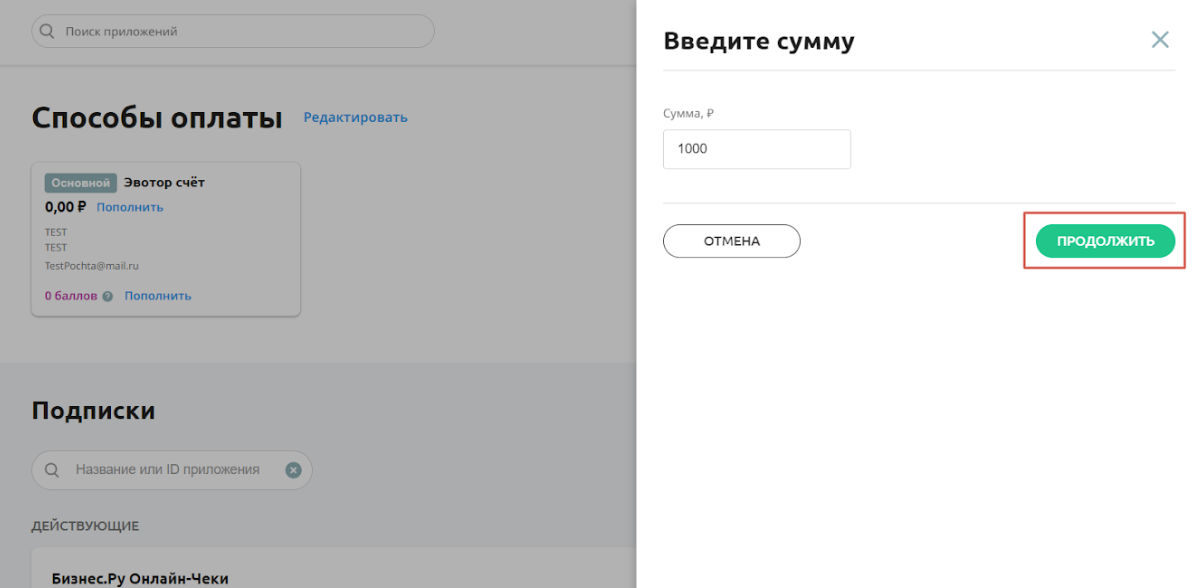Open the Редактировать link next to Способы оплаты
This screenshot has height=588, width=1196.
(355, 117)
